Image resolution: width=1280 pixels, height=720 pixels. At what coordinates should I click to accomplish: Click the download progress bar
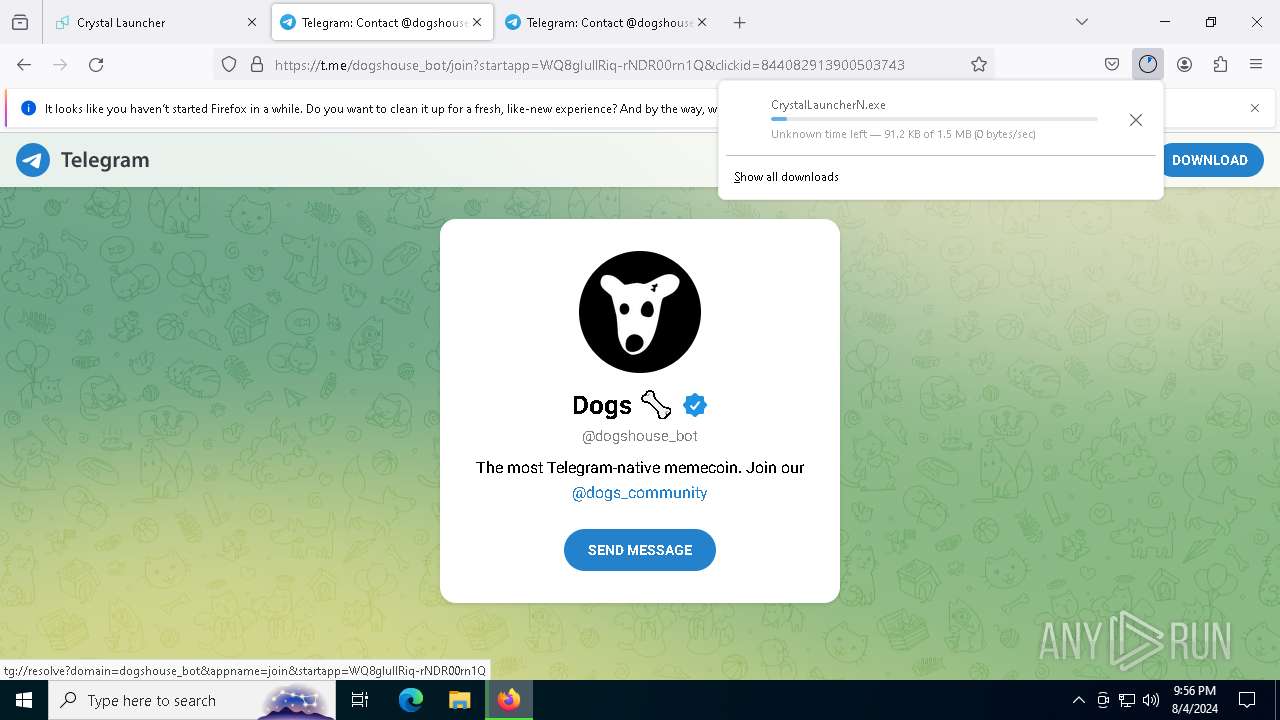pos(934,119)
